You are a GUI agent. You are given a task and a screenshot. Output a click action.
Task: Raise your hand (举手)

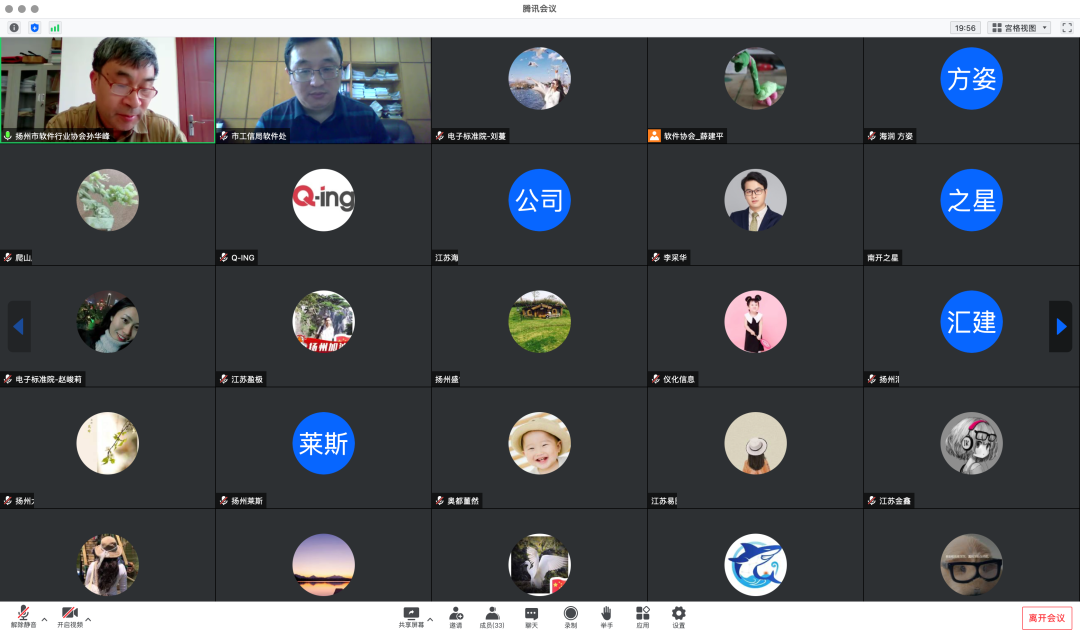[606, 616]
